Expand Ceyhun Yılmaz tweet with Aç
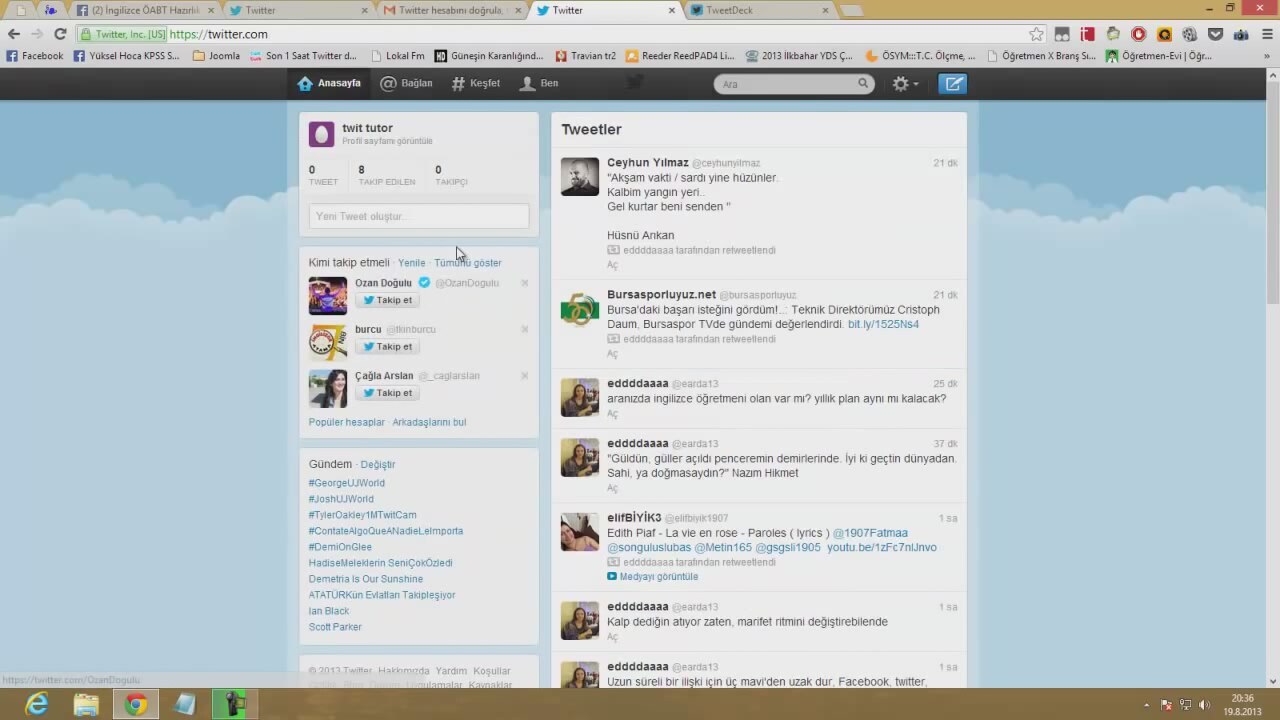This screenshot has width=1280, height=720. pyautogui.click(x=613, y=265)
